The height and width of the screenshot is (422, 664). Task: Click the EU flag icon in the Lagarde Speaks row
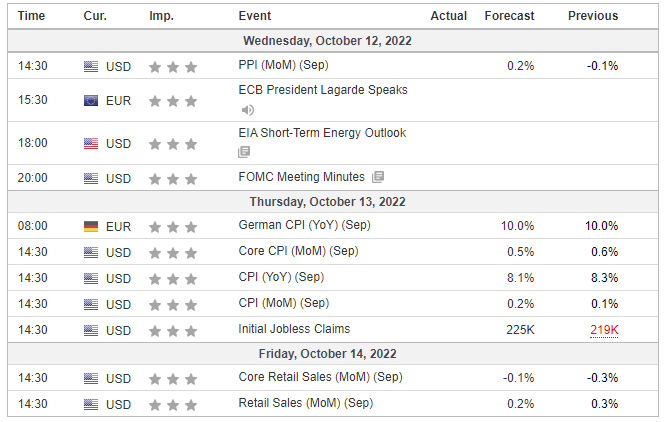click(91, 101)
